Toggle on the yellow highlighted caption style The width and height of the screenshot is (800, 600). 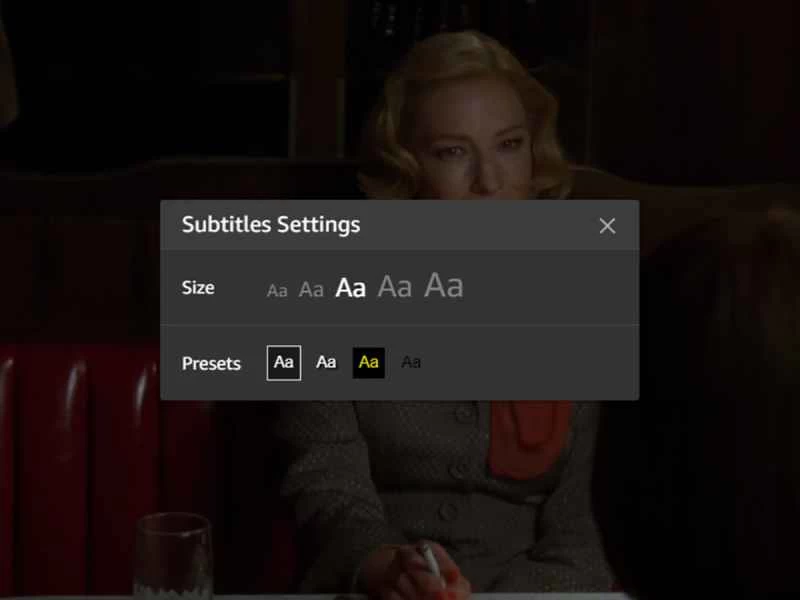coord(368,363)
